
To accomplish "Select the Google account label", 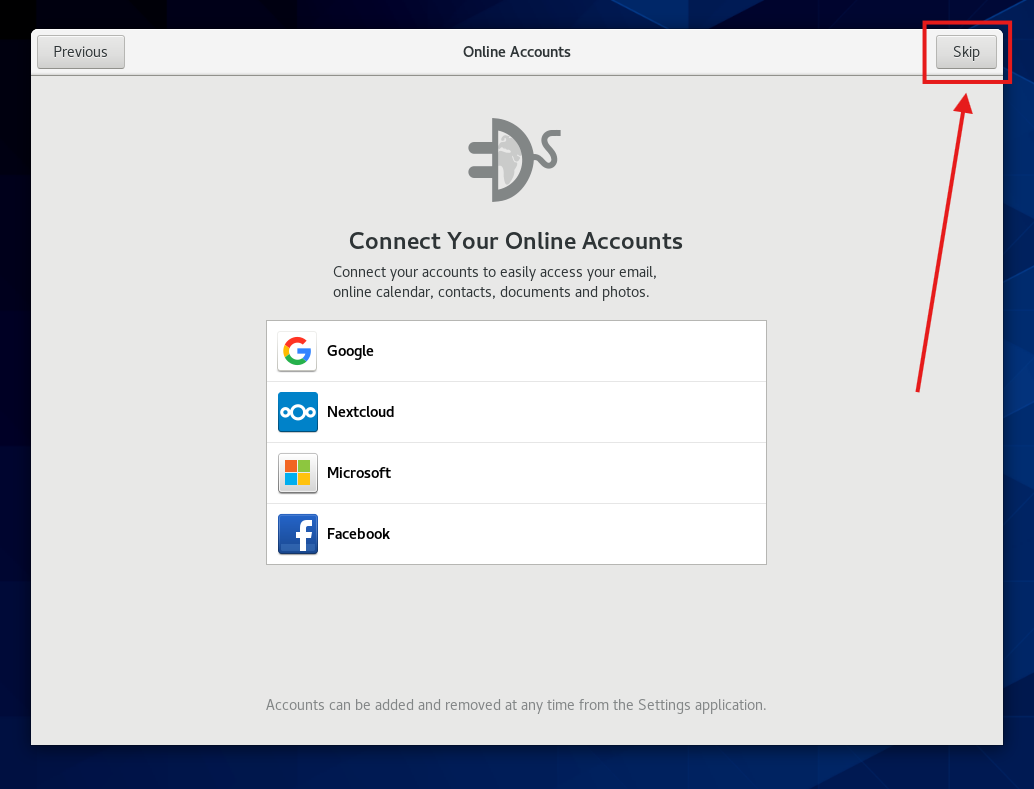I will [x=350, y=351].
